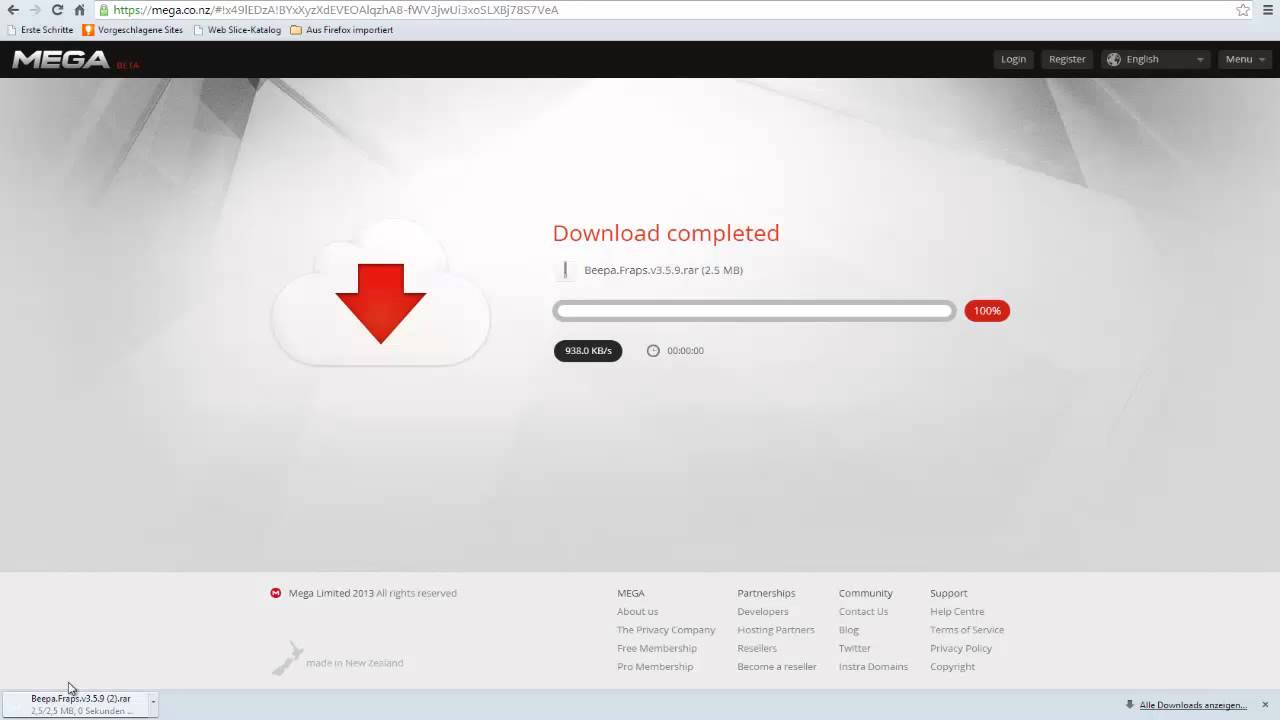Click the 100% progress badge
Image resolution: width=1280 pixels, height=720 pixels.
987,311
